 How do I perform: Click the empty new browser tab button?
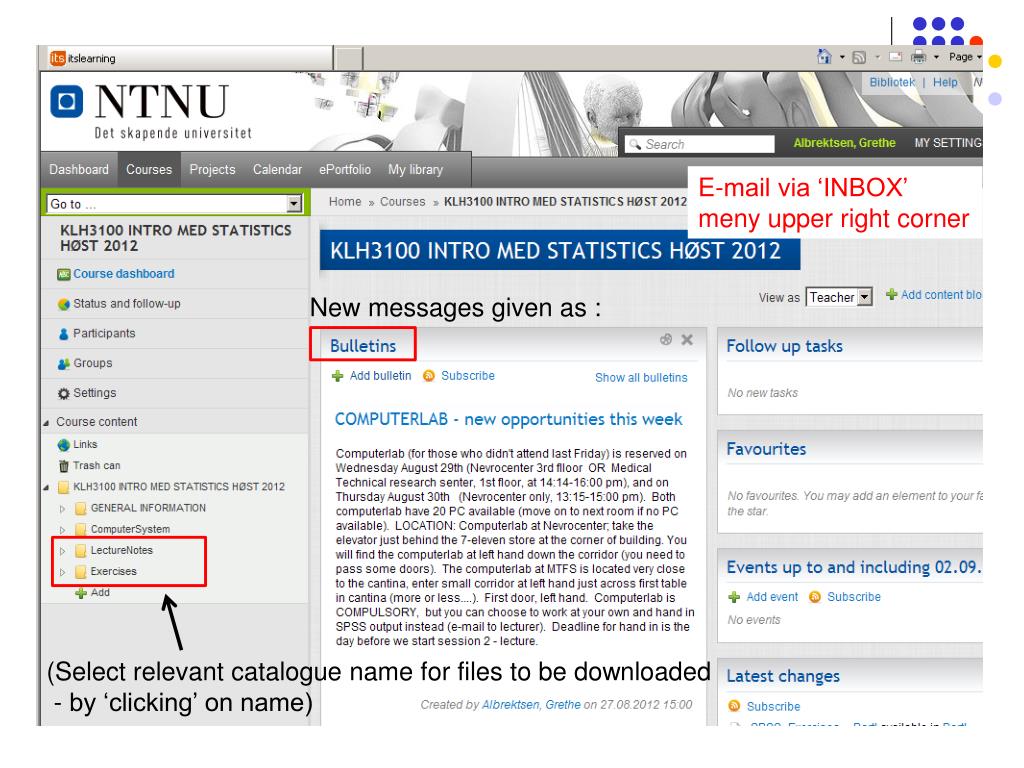click(x=349, y=58)
